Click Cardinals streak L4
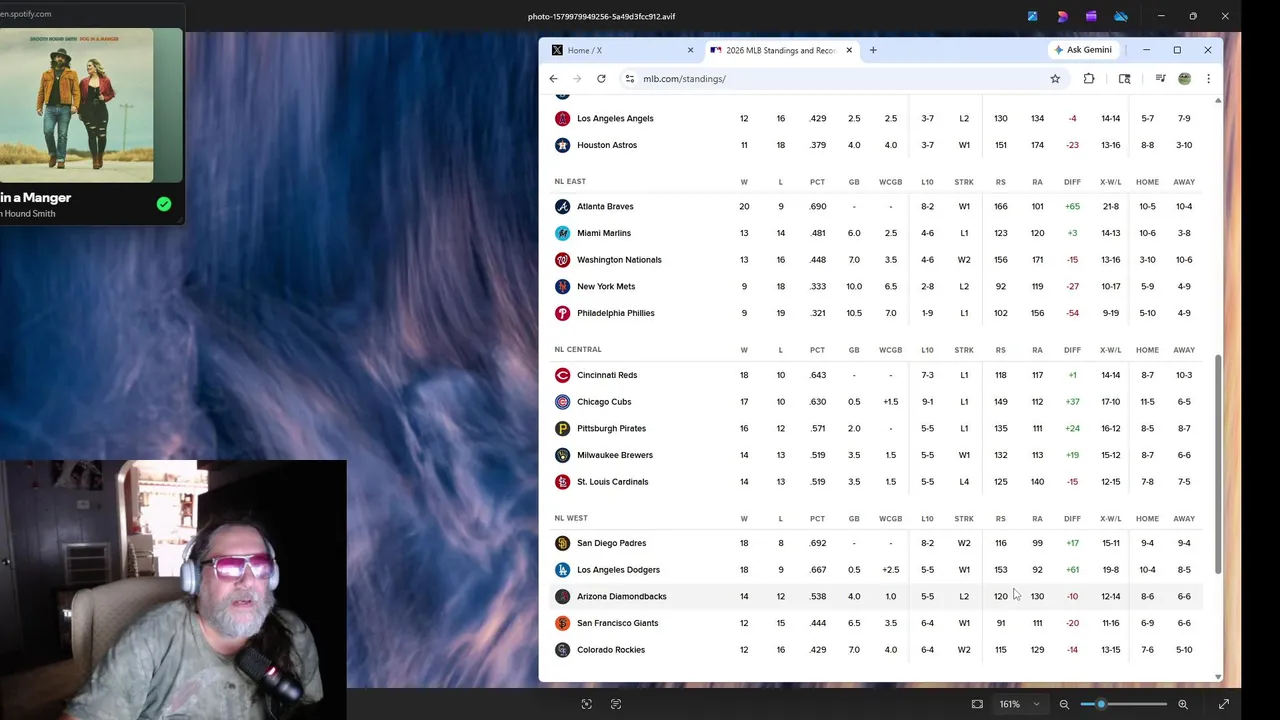1280x720 pixels. click(964, 482)
